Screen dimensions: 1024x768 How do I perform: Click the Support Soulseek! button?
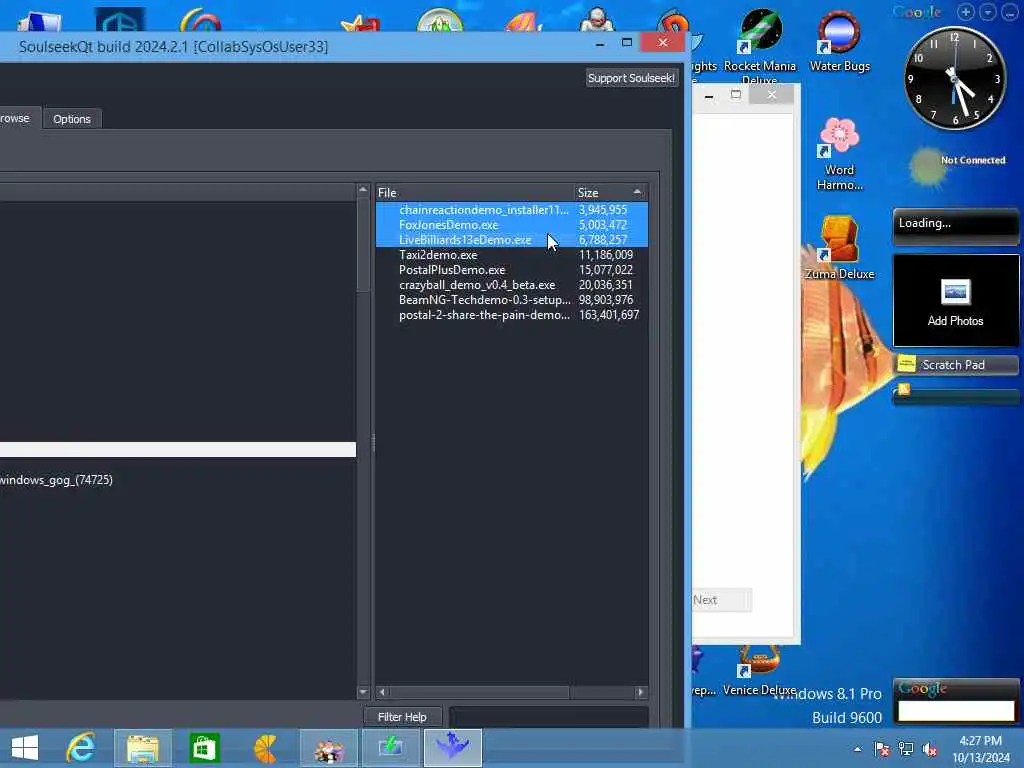(631, 78)
